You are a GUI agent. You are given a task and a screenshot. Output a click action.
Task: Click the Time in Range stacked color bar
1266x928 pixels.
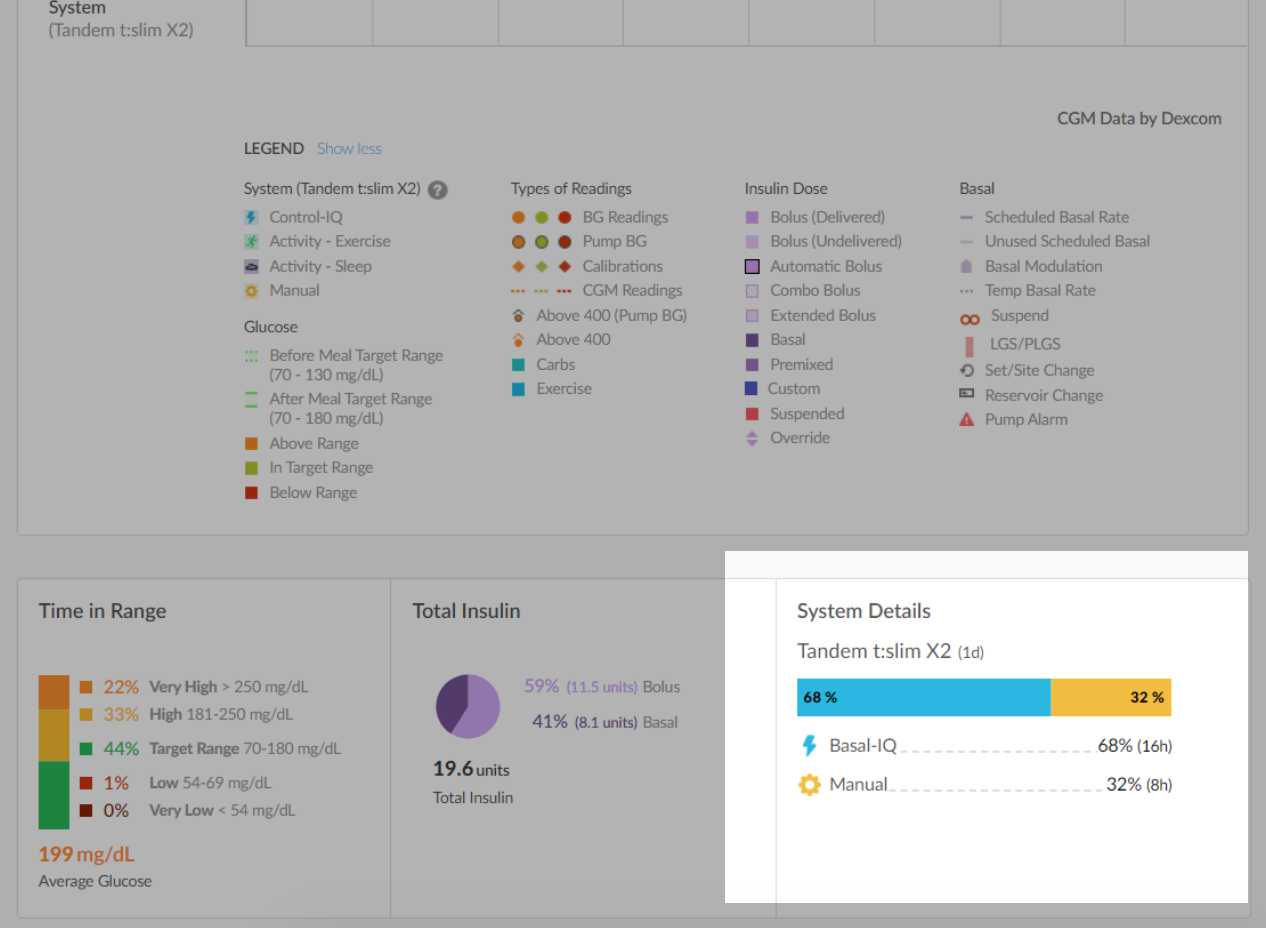54,753
